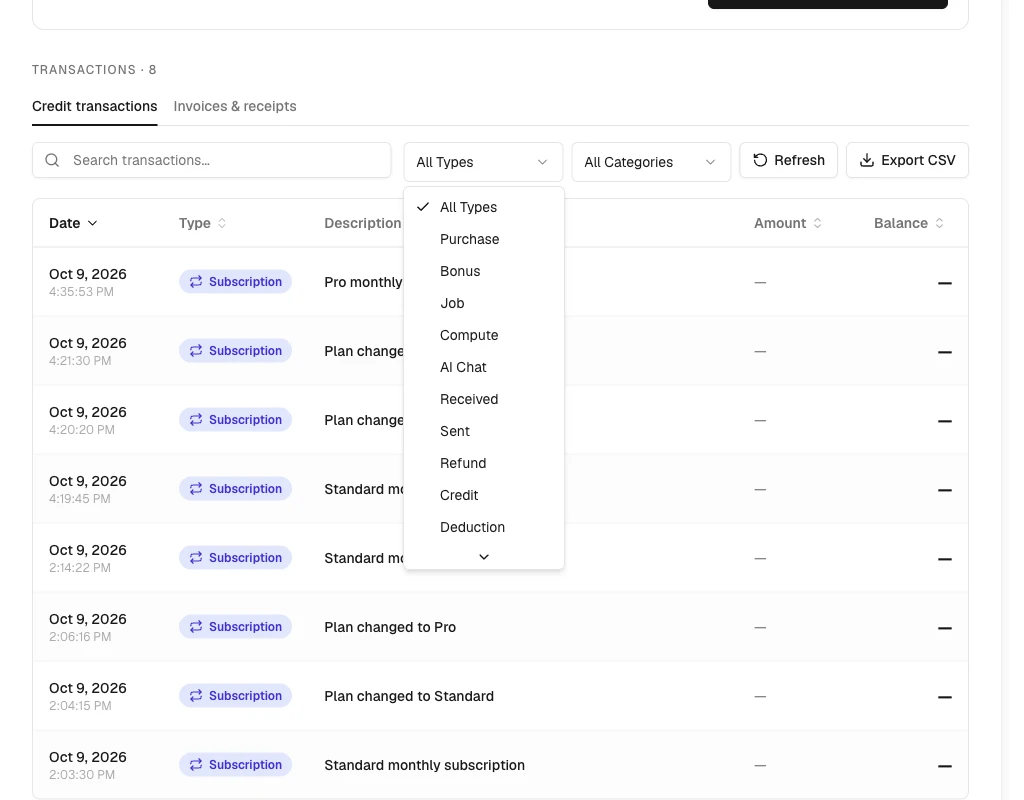Sort by the Type column header

click(x=202, y=223)
